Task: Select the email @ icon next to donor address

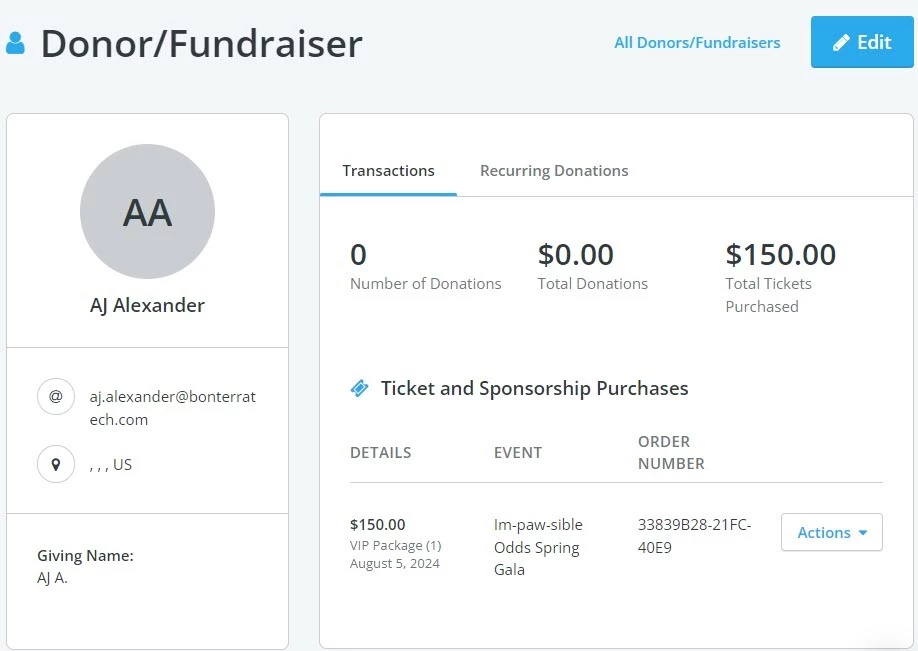Action: coord(56,396)
